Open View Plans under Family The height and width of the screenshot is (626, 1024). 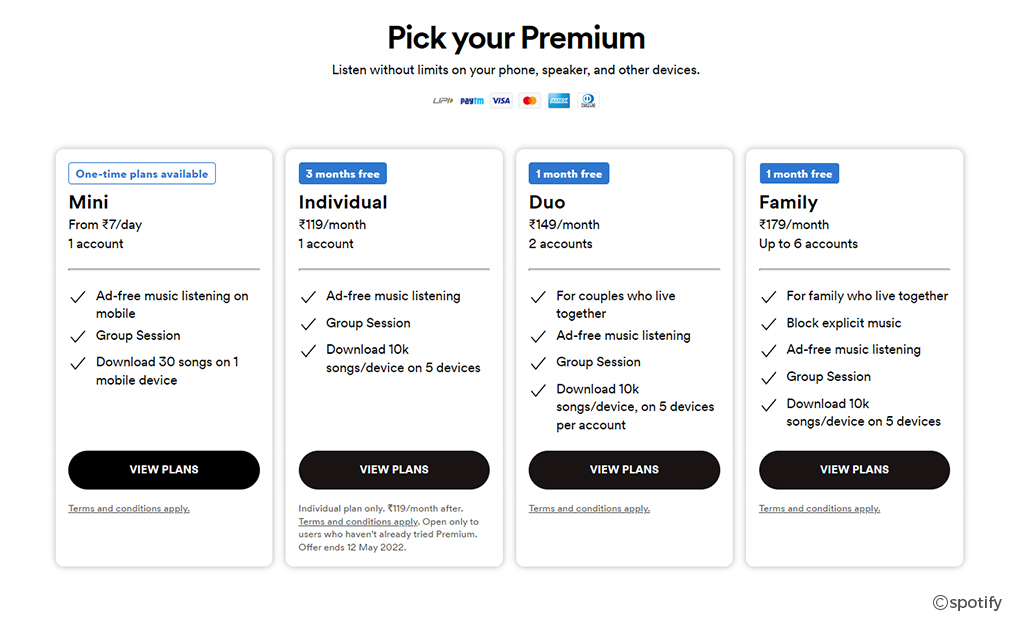tap(854, 469)
